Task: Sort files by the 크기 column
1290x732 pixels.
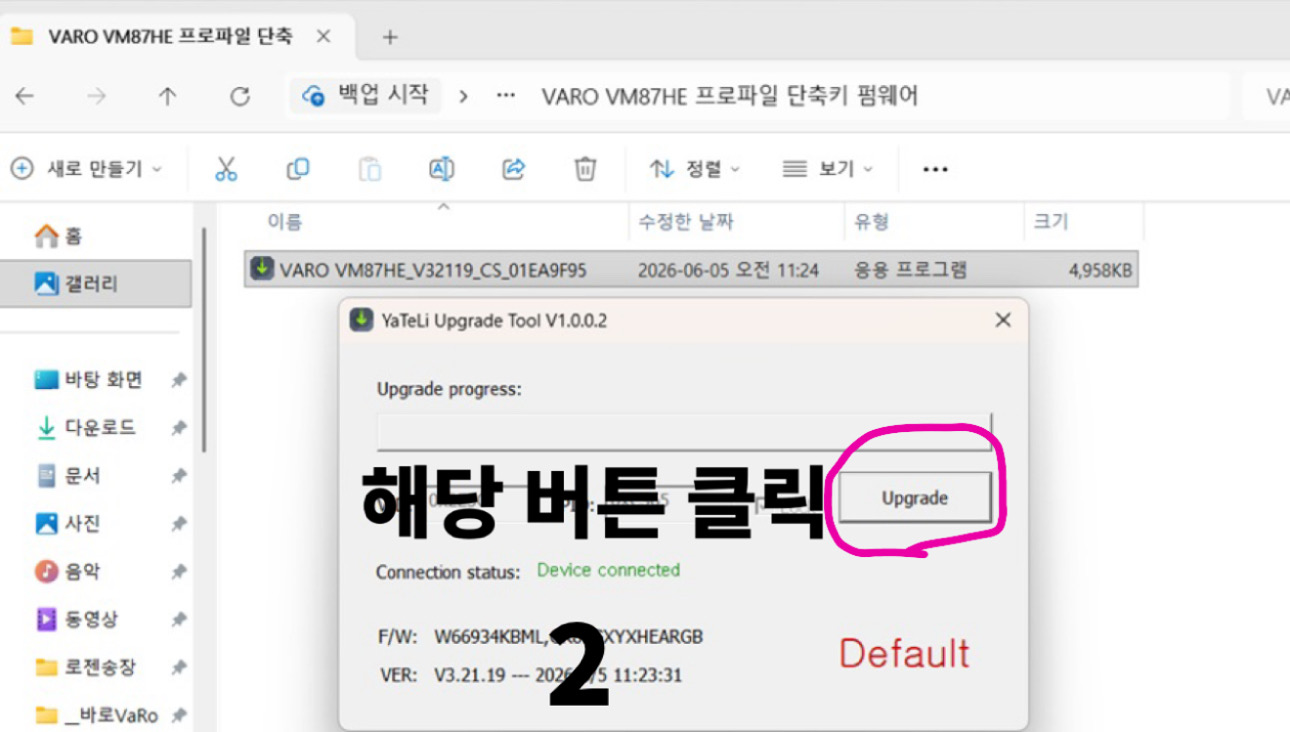Action: [1051, 222]
